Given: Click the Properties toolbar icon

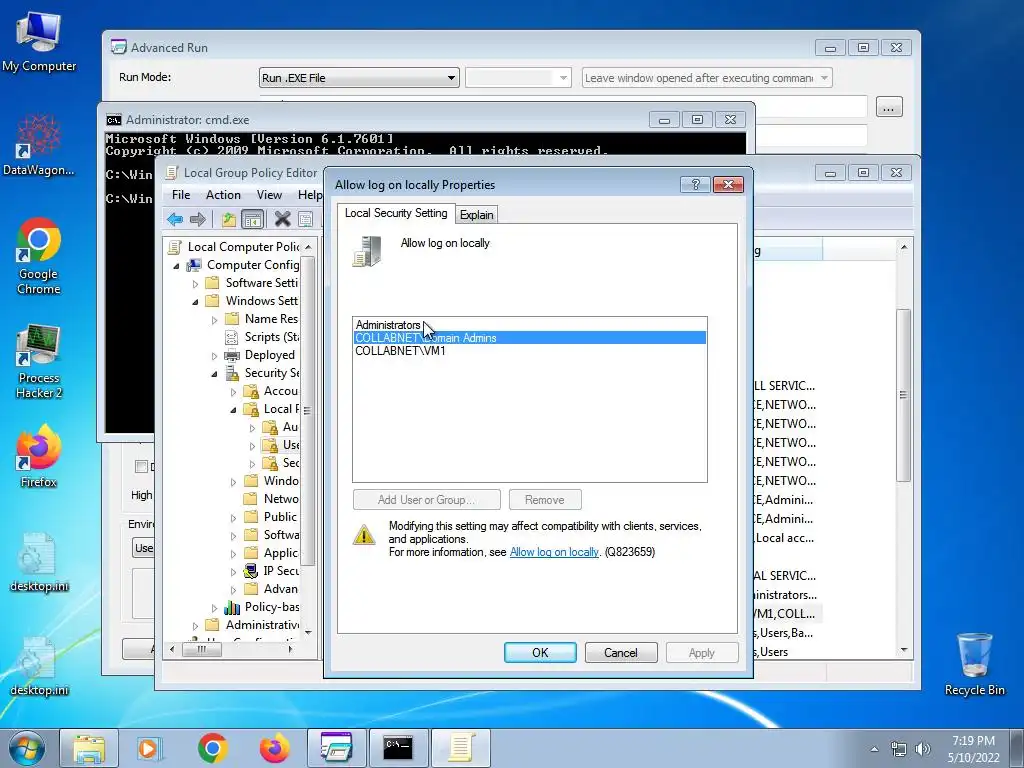Looking at the screenshot, I should tap(305, 219).
